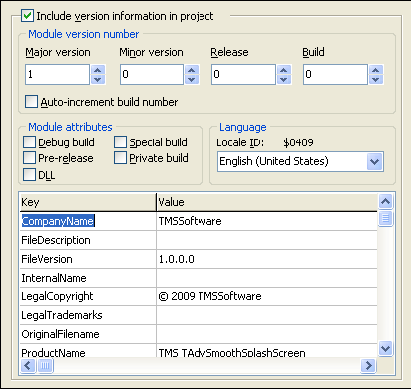This screenshot has width=411, height=389.
Task: Decrease Minor version with down arrow
Action: tap(192, 79)
